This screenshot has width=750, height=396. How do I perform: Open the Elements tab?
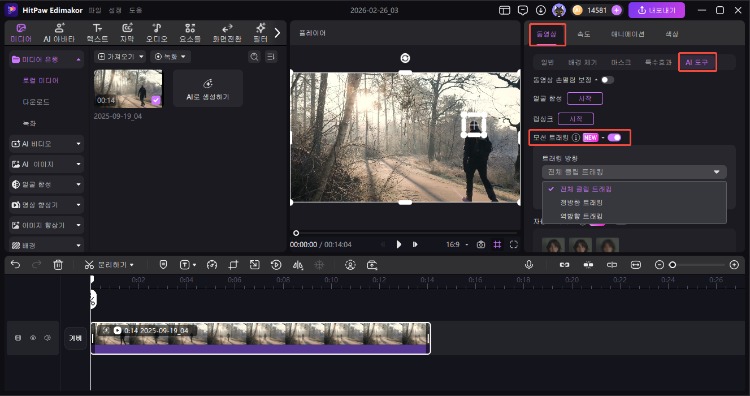(x=190, y=33)
